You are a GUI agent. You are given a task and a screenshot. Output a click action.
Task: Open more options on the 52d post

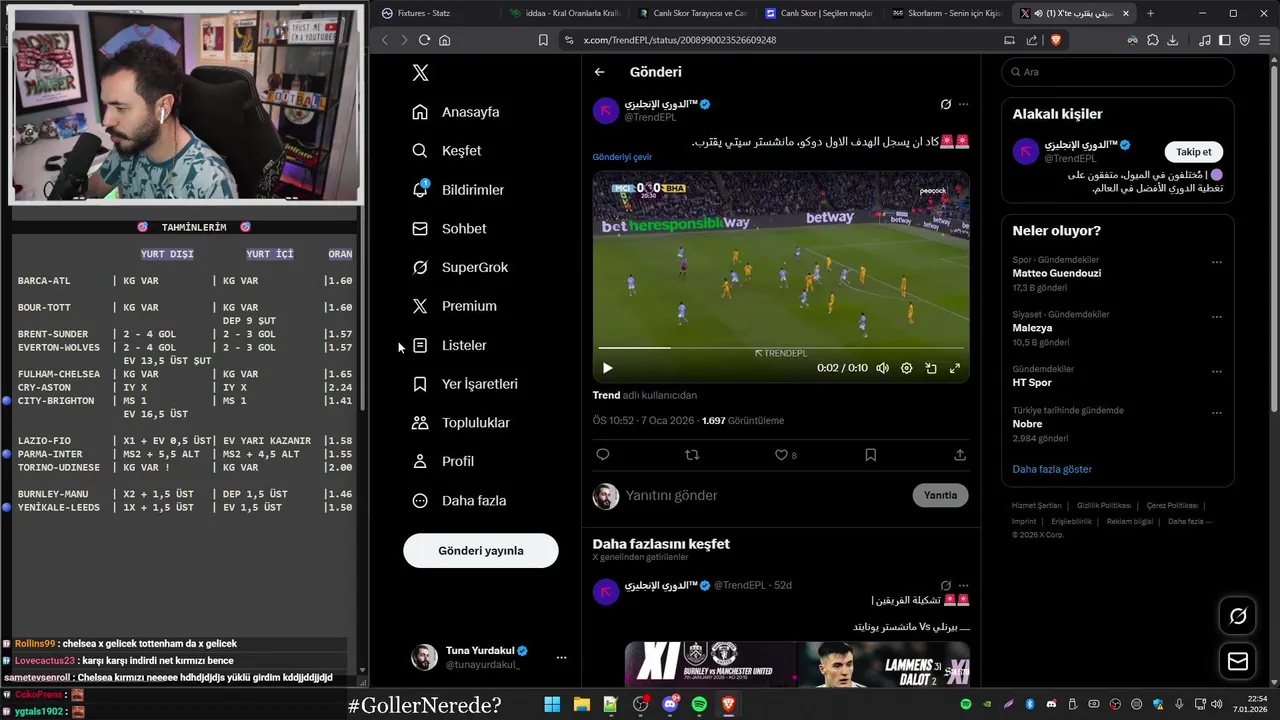[963, 585]
